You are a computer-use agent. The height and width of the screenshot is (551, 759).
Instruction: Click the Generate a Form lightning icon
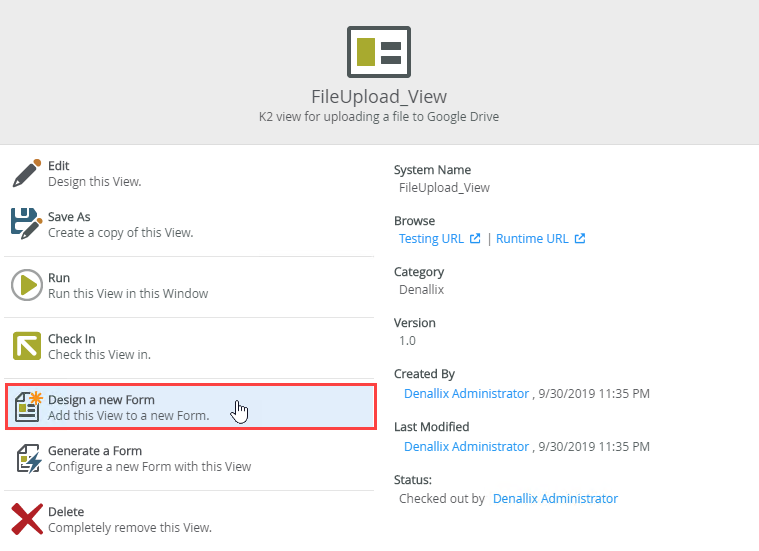(29, 458)
